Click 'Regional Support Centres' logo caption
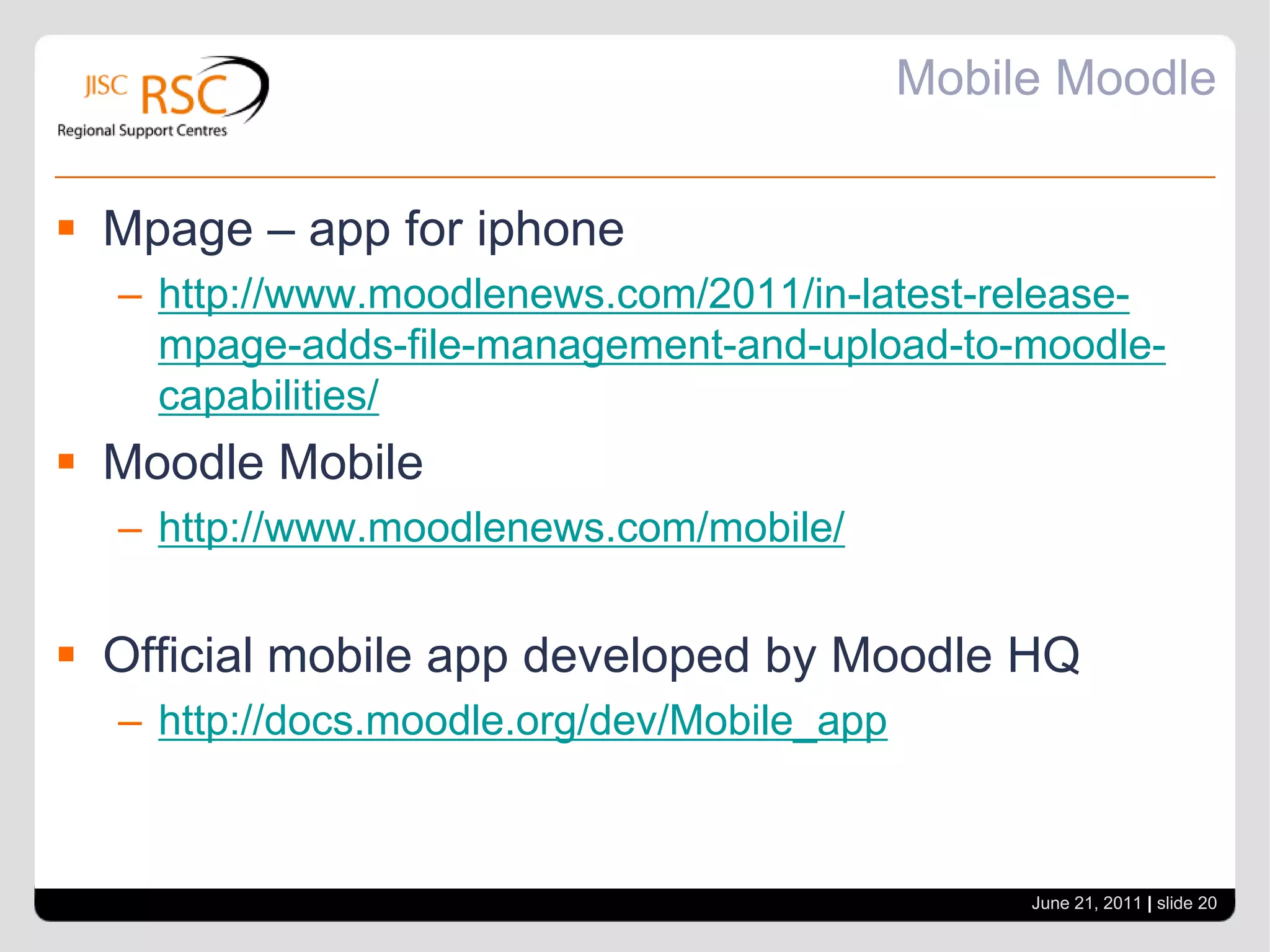Viewport: 1270px width, 952px height. point(142,131)
